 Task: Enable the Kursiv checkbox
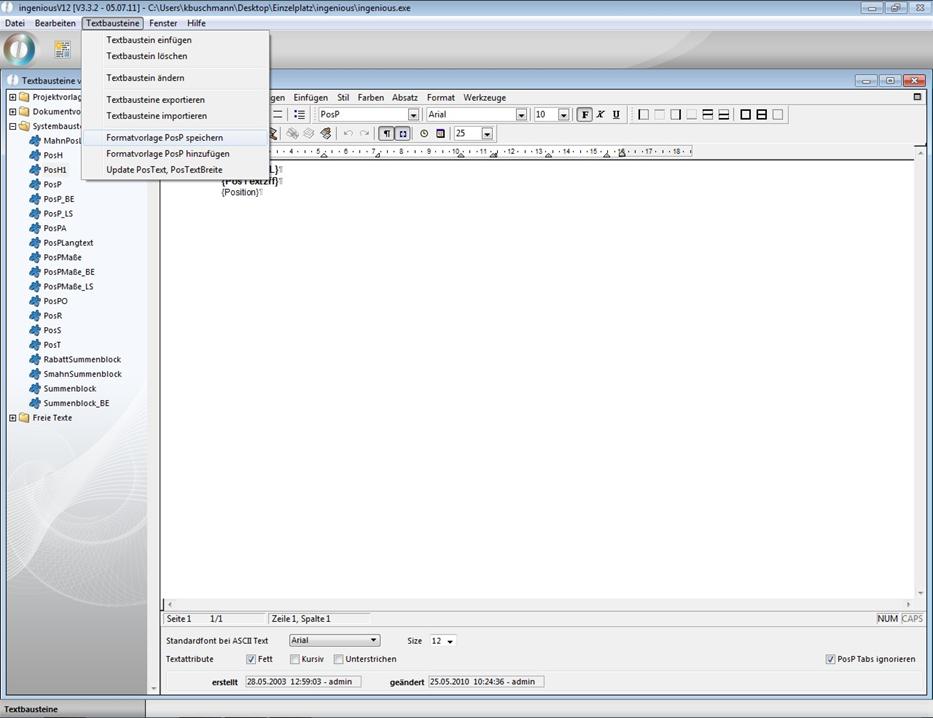pyautogui.click(x=295, y=659)
